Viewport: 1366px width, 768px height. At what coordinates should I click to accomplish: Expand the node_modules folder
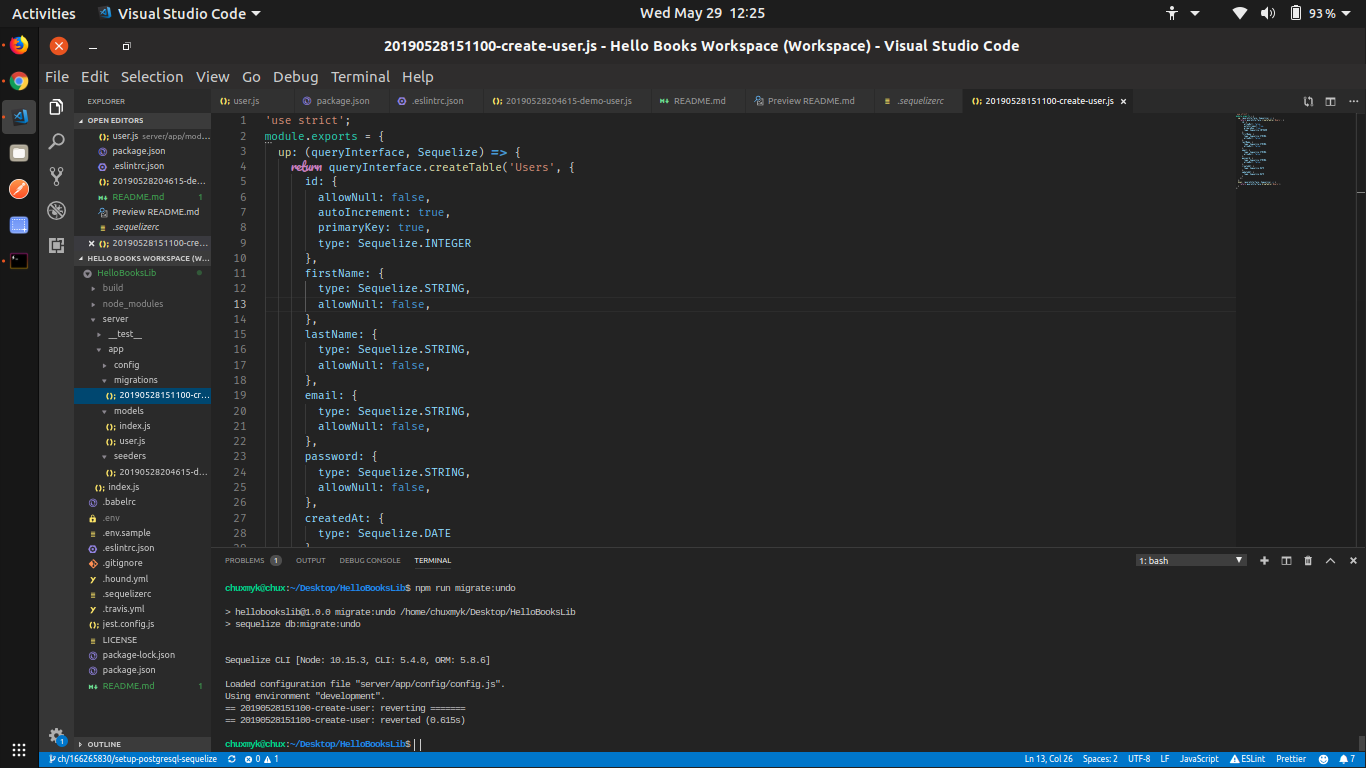142,304
